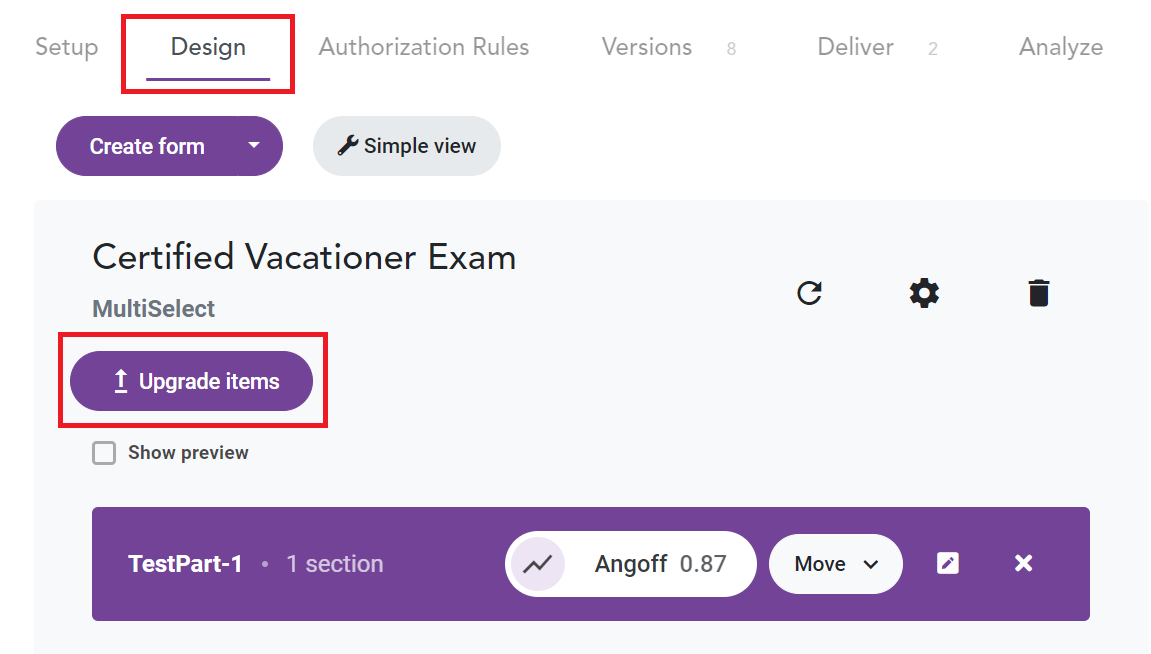Image resolution: width=1151 pixels, height=654 pixels.
Task: Select the TestPart-1 section header
Action: pyautogui.click(x=591, y=564)
